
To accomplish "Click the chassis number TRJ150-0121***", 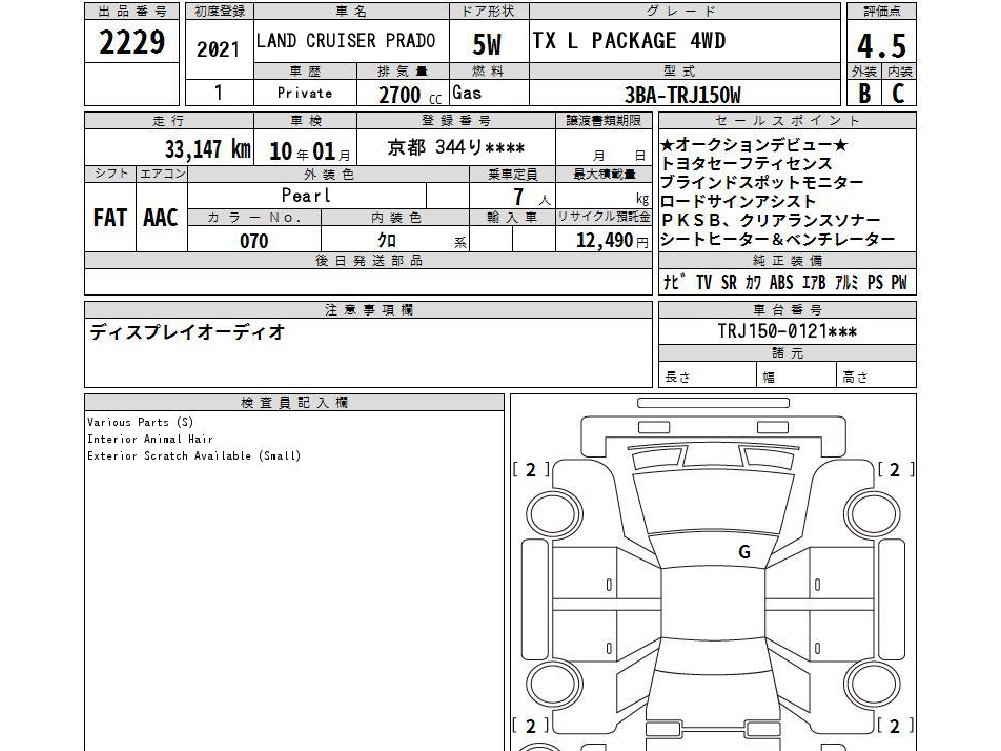I will (787, 331).
